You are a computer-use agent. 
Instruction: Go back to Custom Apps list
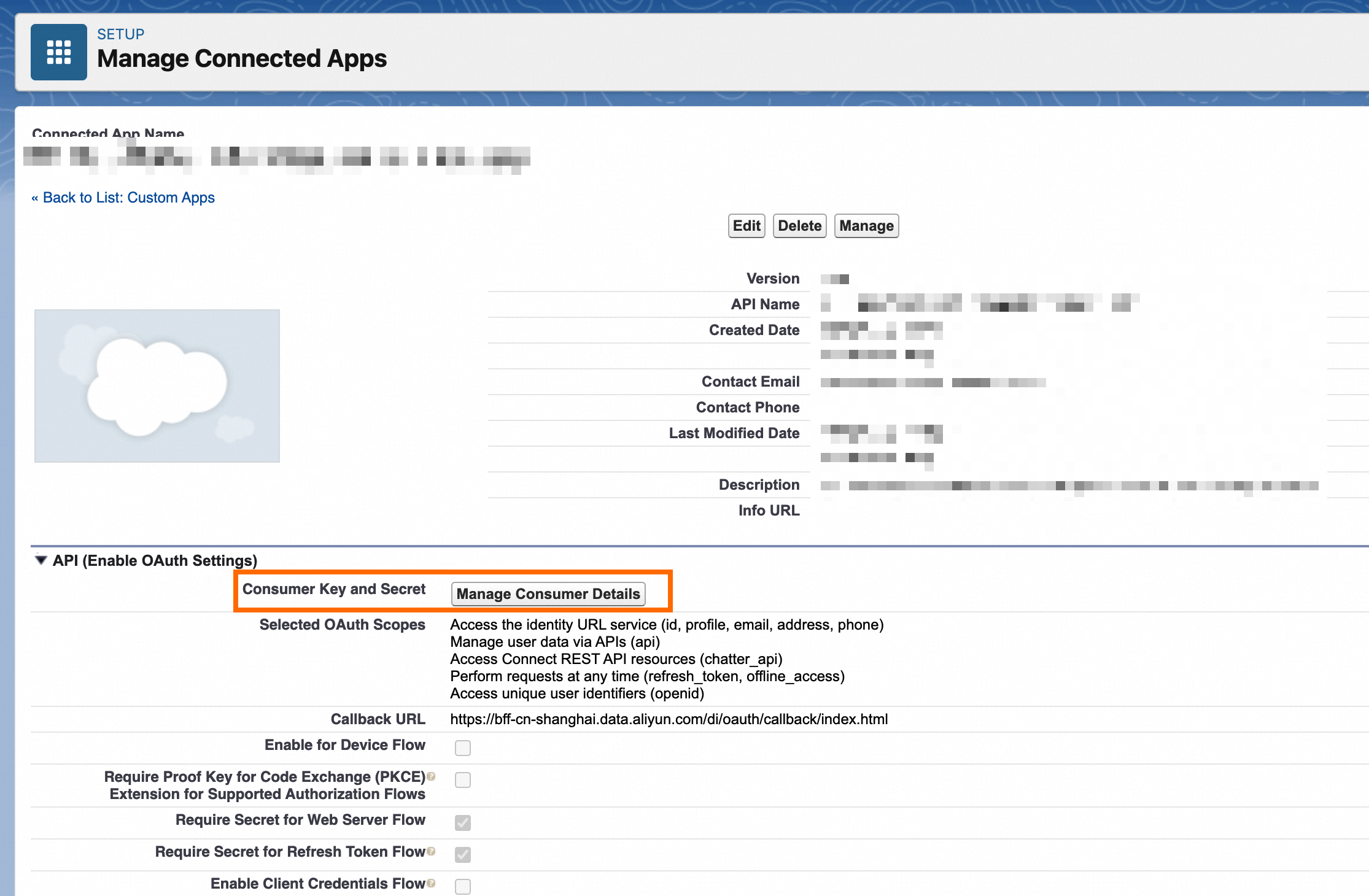point(128,198)
